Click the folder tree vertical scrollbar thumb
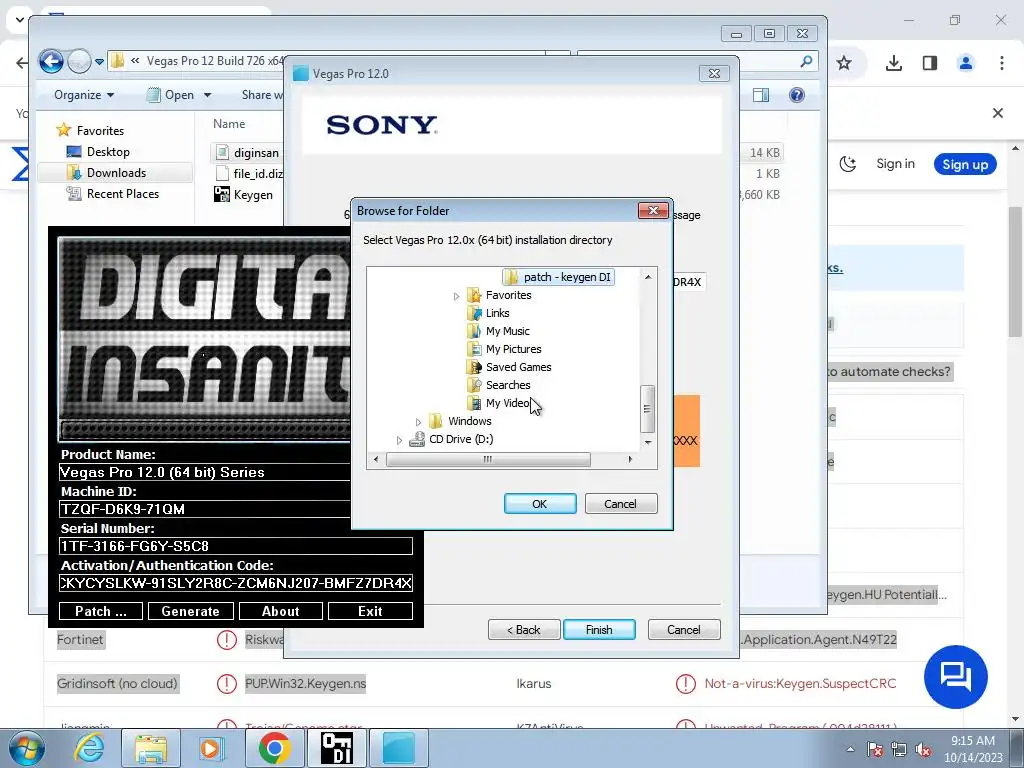This screenshot has height=768, width=1024. pos(647,409)
